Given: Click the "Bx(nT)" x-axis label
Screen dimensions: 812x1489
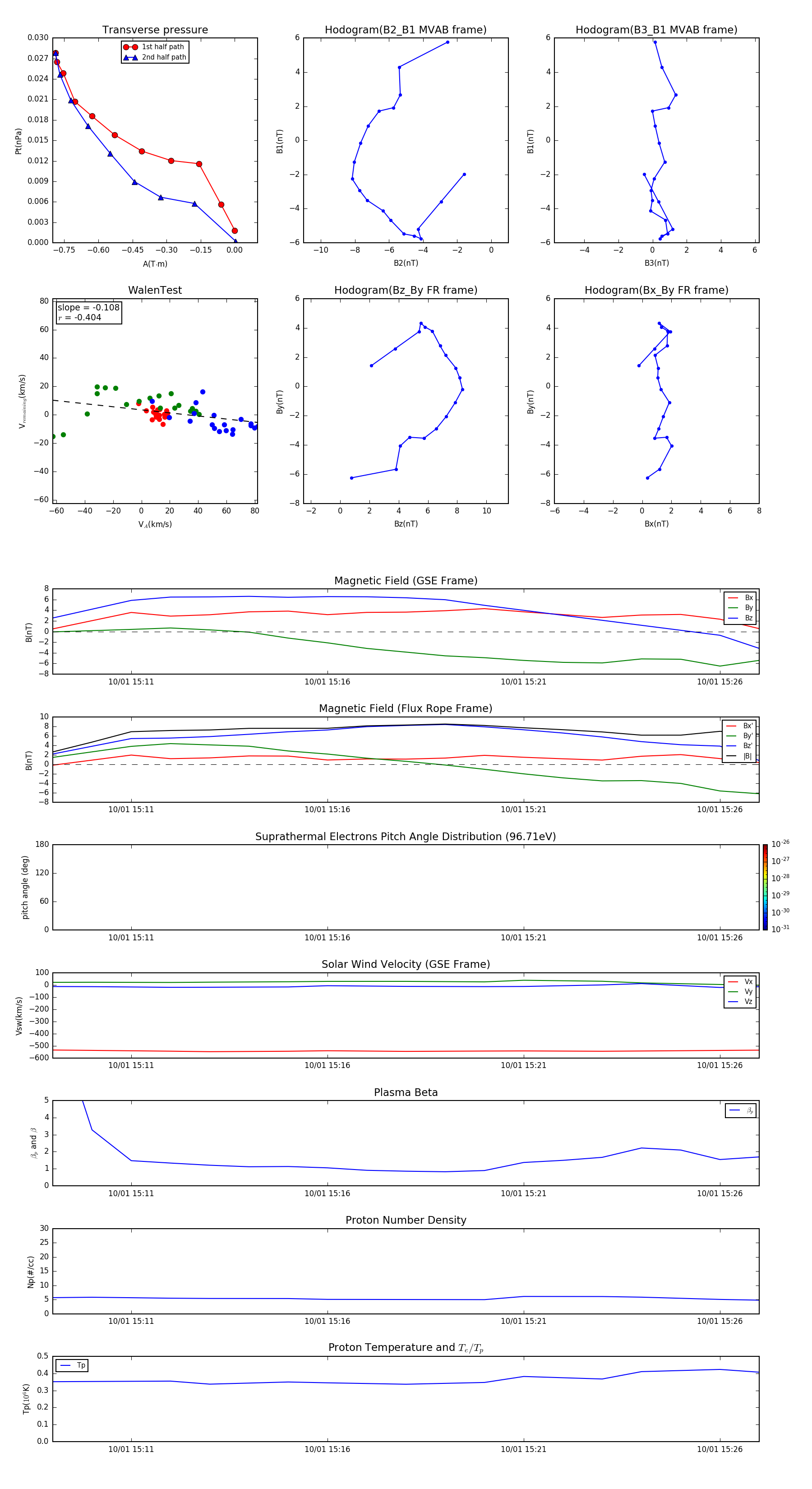Looking at the screenshot, I should coord(656,524).
